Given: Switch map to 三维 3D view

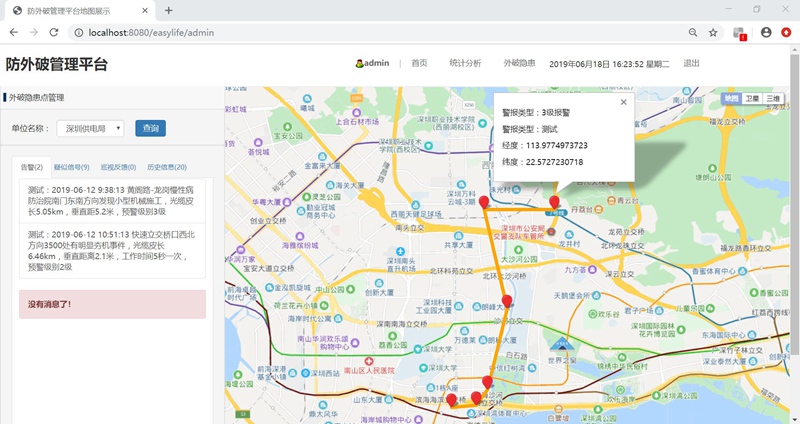Looking at the screenshot, I should click(x=773, y=98).
